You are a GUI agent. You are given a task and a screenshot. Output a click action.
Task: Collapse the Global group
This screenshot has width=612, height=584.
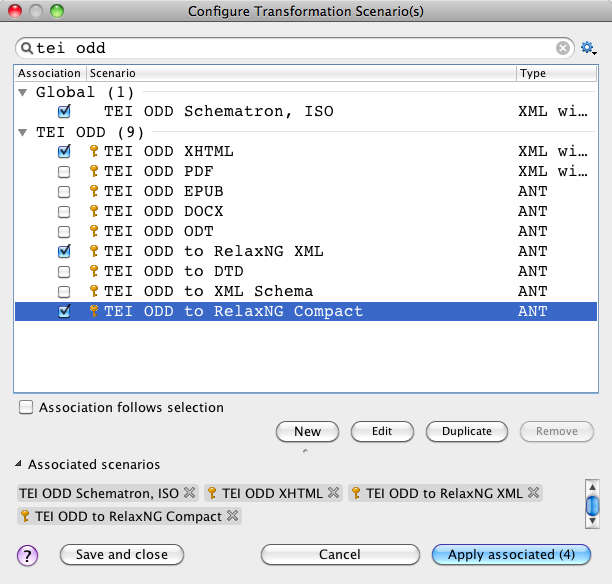24,92
